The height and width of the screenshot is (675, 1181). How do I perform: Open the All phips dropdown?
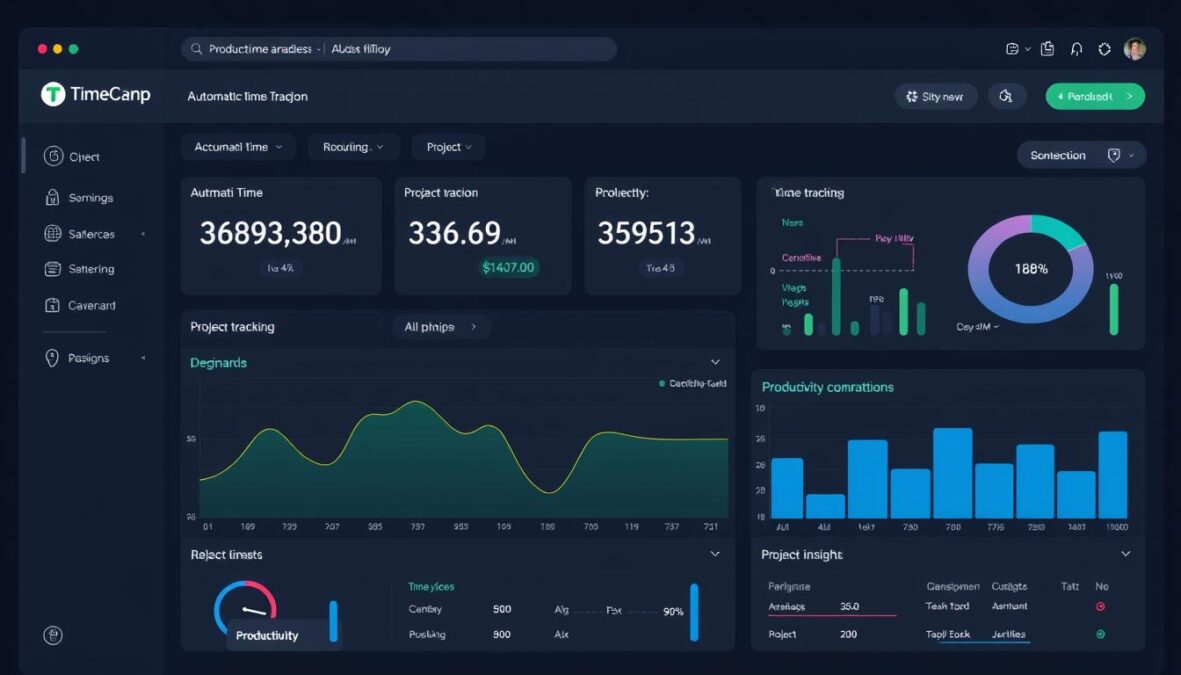[441, 326]
